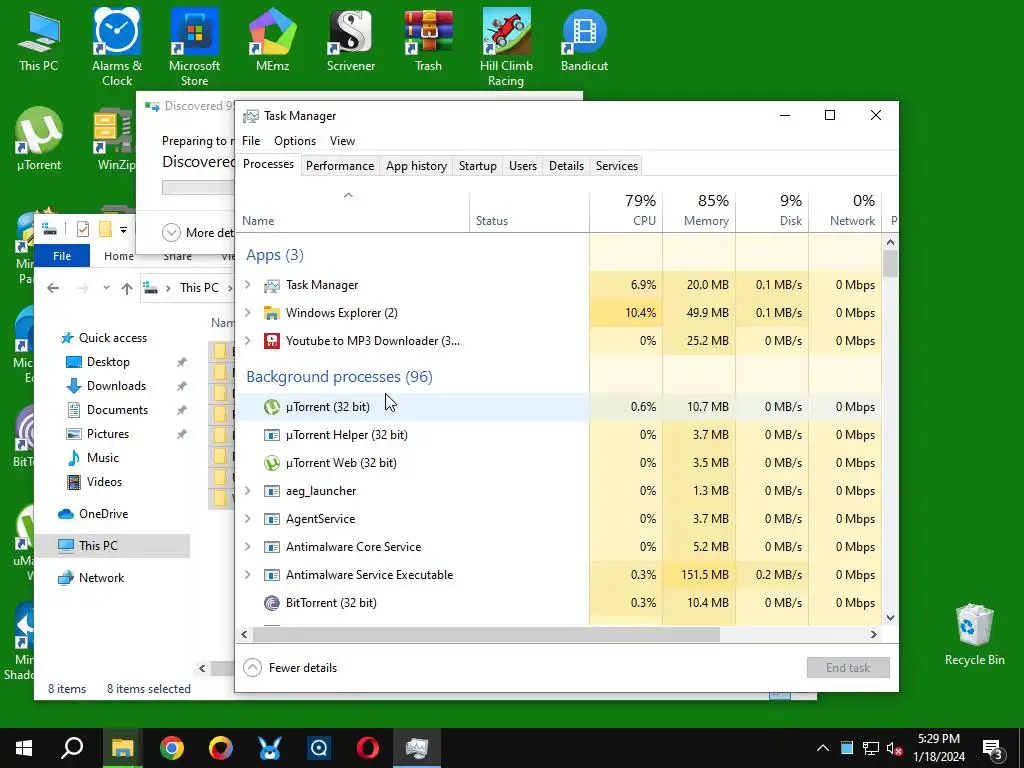Expand More details in copy dialog
The image size is (1024, 768).
pos(171,232)
